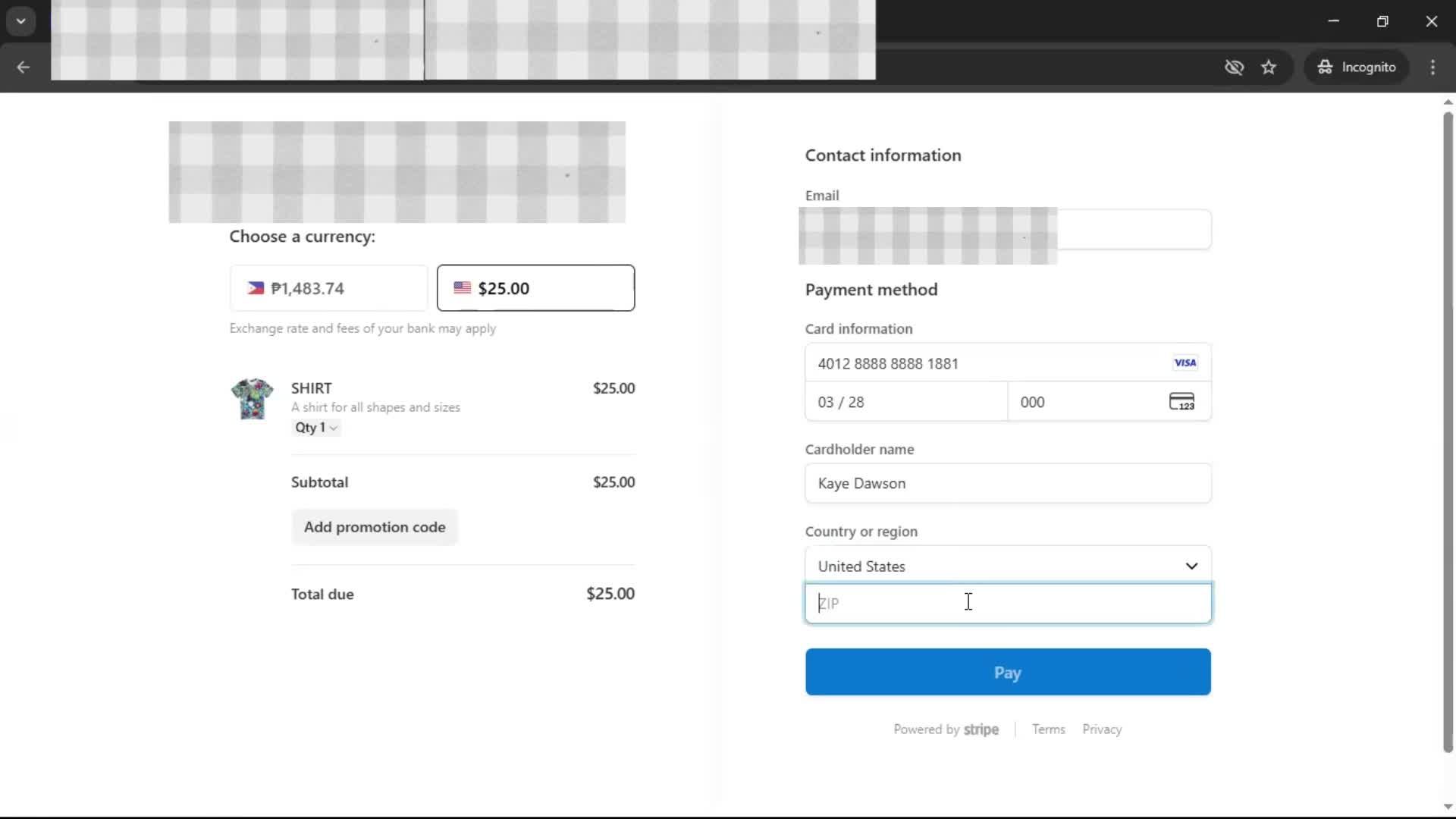Click the ZIP code field
Image resolution: width=1456 pixels, height=819 pixels.
1007,604
